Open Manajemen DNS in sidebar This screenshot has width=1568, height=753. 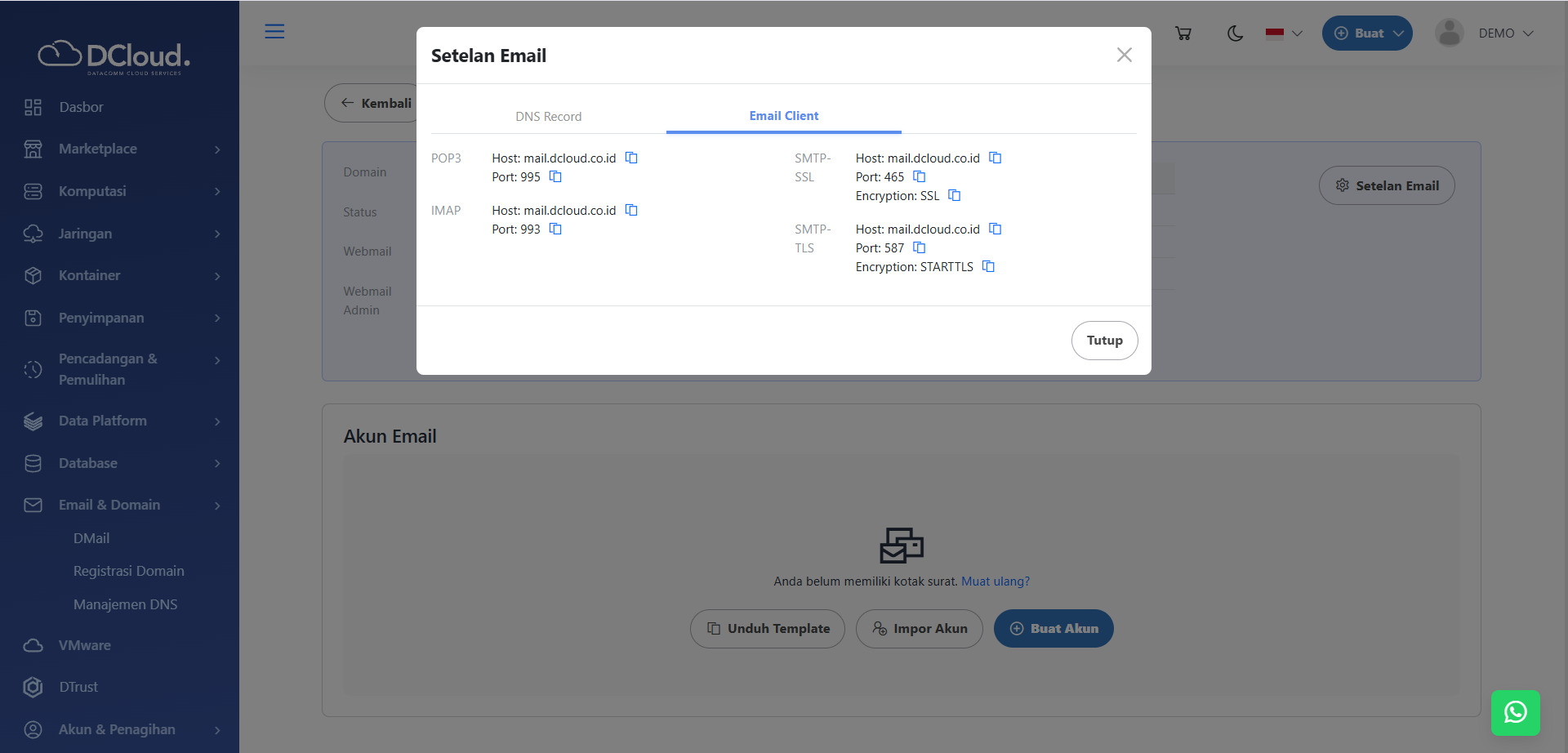click(x=125, y=604)
